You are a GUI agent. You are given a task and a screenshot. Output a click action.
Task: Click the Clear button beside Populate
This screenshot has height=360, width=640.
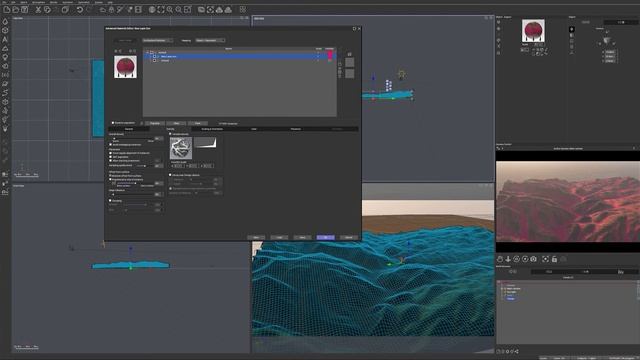[x=176, y=123]
